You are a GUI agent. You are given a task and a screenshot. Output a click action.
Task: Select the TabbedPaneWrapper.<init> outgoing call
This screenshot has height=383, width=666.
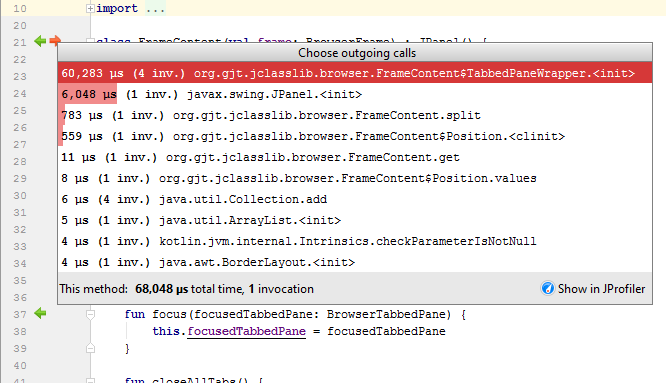(355, 73)
